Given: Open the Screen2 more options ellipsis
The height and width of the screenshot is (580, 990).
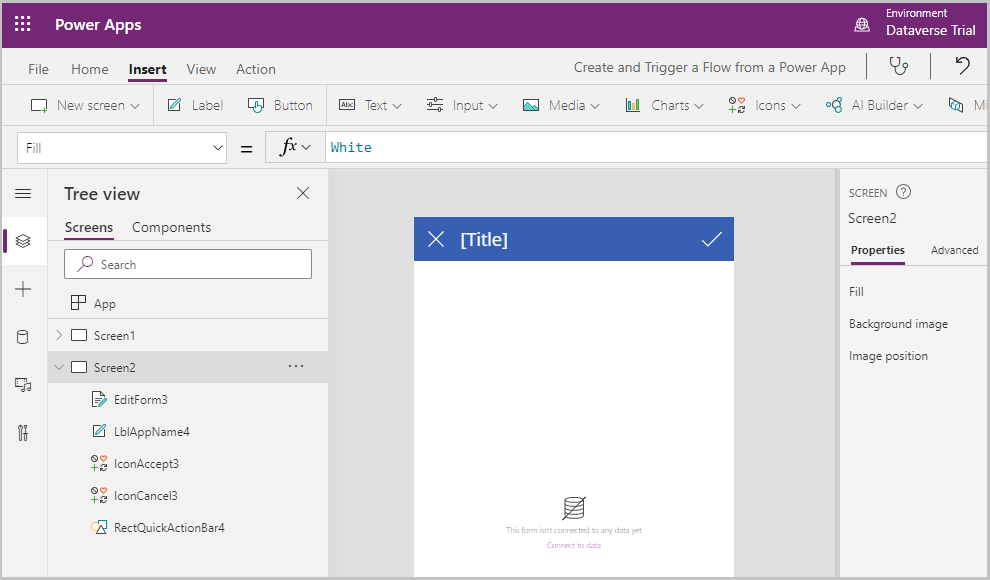Looking at the screenshot, I should click(x=296, y=366).
